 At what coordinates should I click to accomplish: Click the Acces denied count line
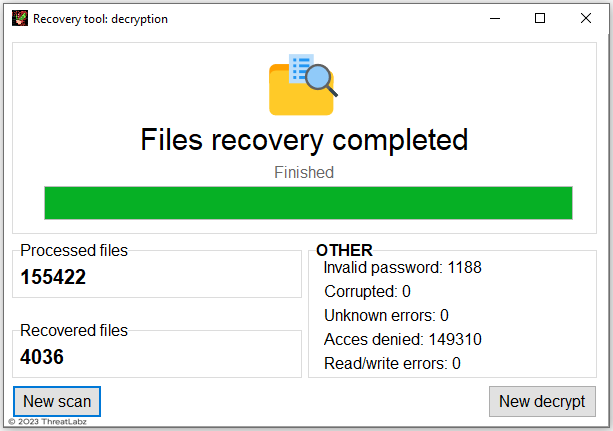point(403,339)
